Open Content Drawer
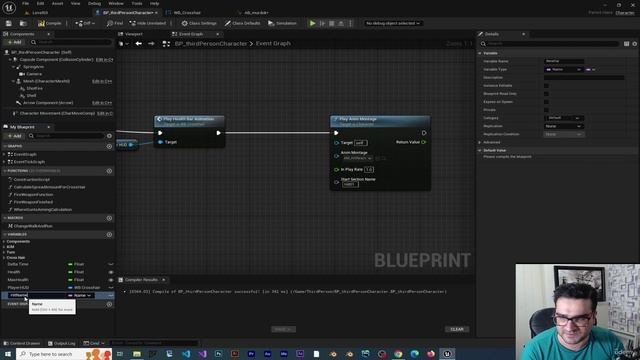This screenshot has height=360, width=640. 22,343
